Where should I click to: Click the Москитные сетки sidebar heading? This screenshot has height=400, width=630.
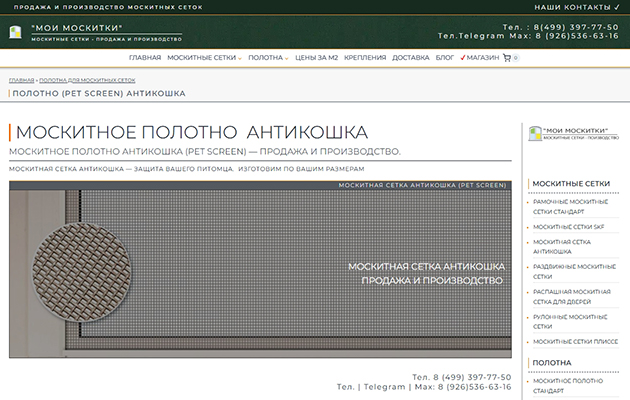571,184
